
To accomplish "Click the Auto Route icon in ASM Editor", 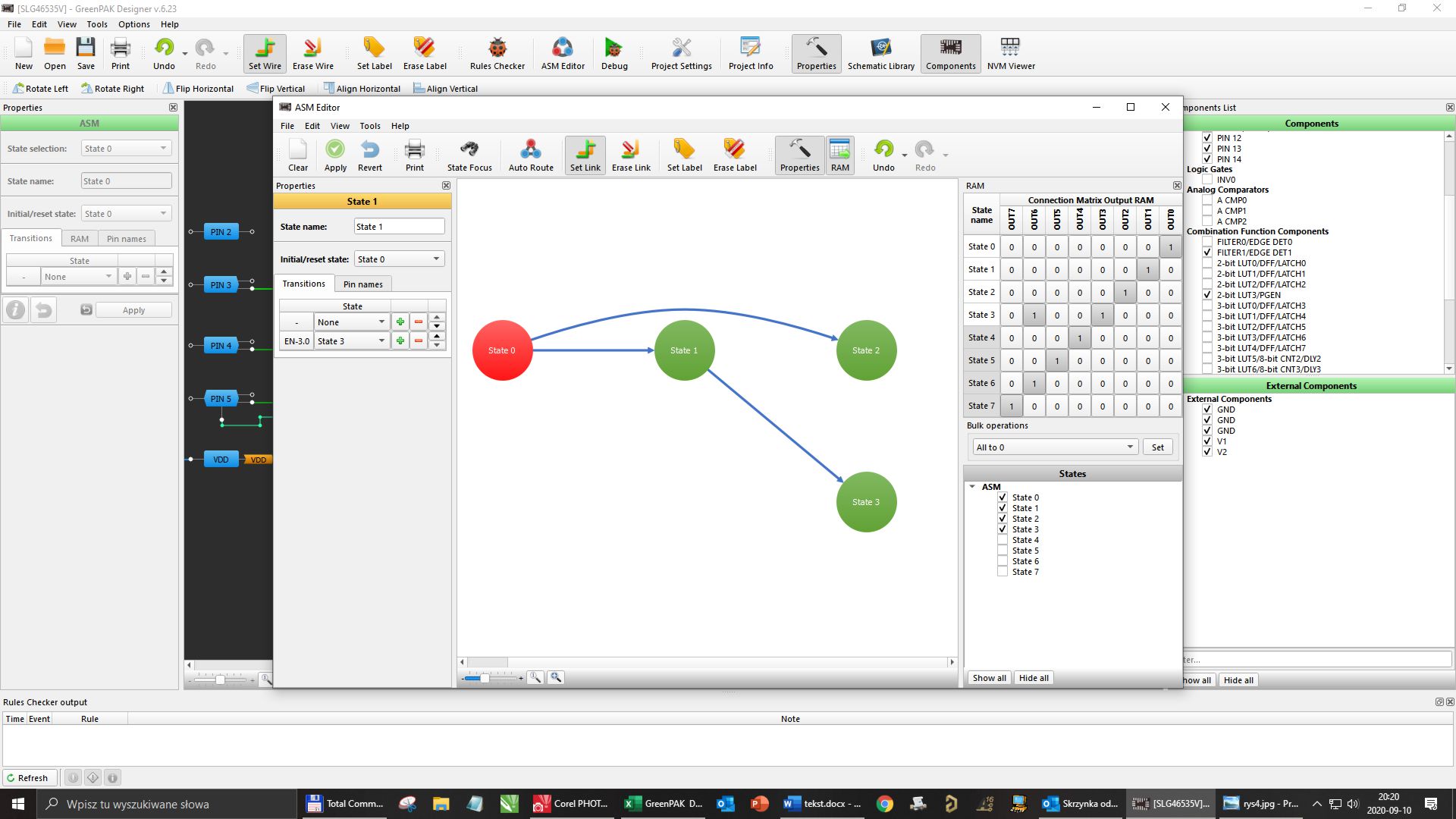I will coord(531,155).
